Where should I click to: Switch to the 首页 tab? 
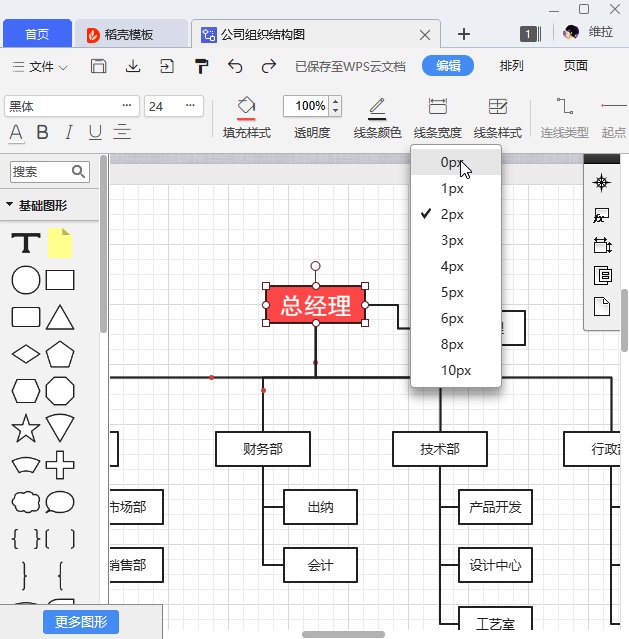tap(37, 34)
